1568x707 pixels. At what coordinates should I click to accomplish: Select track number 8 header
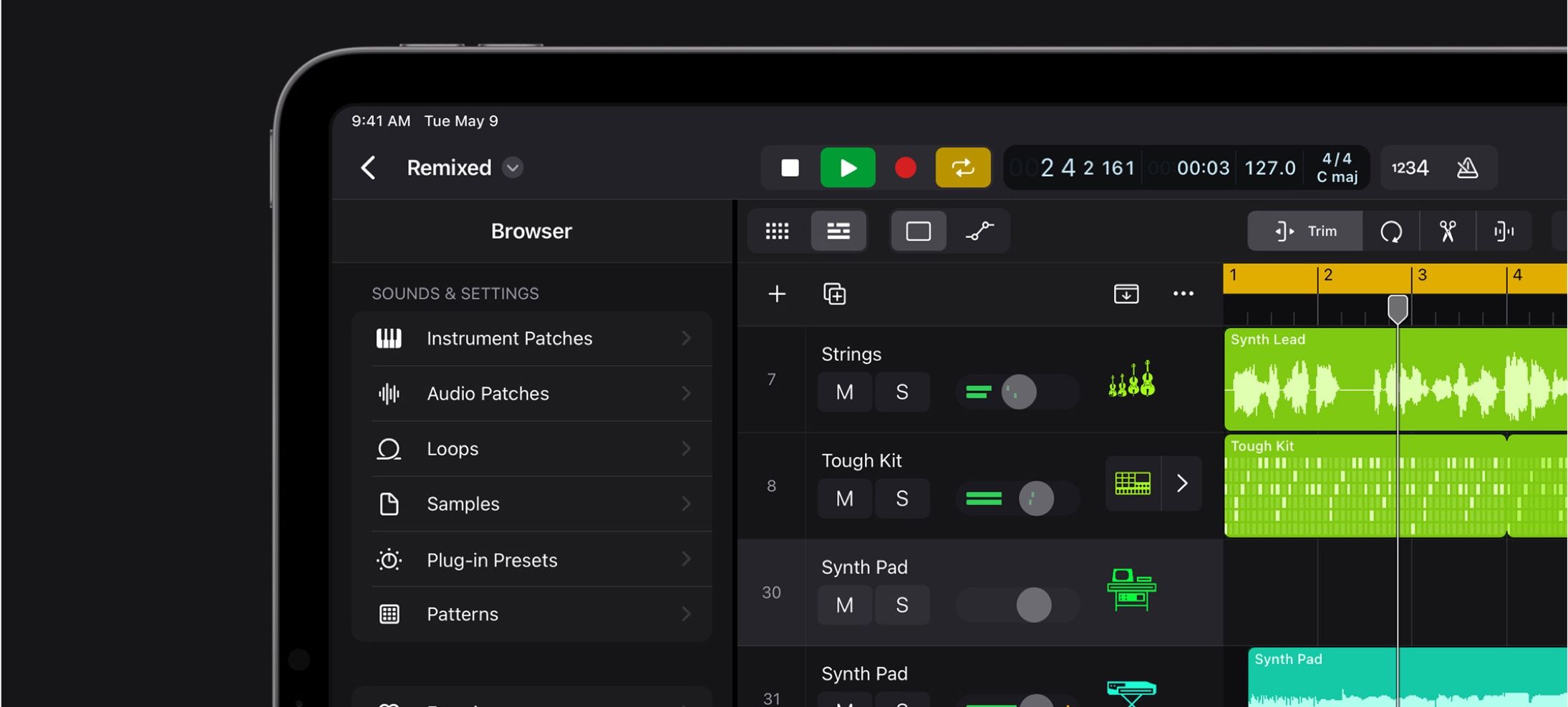point(771,486)
